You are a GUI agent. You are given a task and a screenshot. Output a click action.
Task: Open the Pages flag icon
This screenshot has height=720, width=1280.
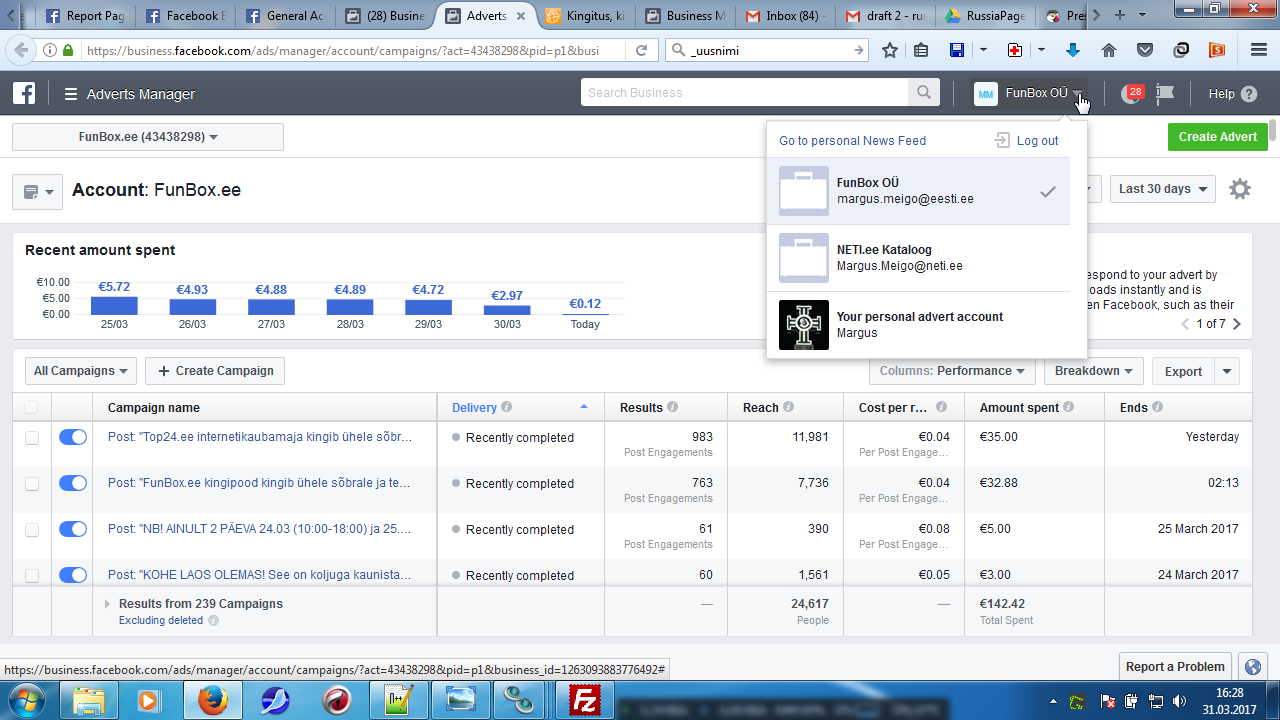(1164, 94)
